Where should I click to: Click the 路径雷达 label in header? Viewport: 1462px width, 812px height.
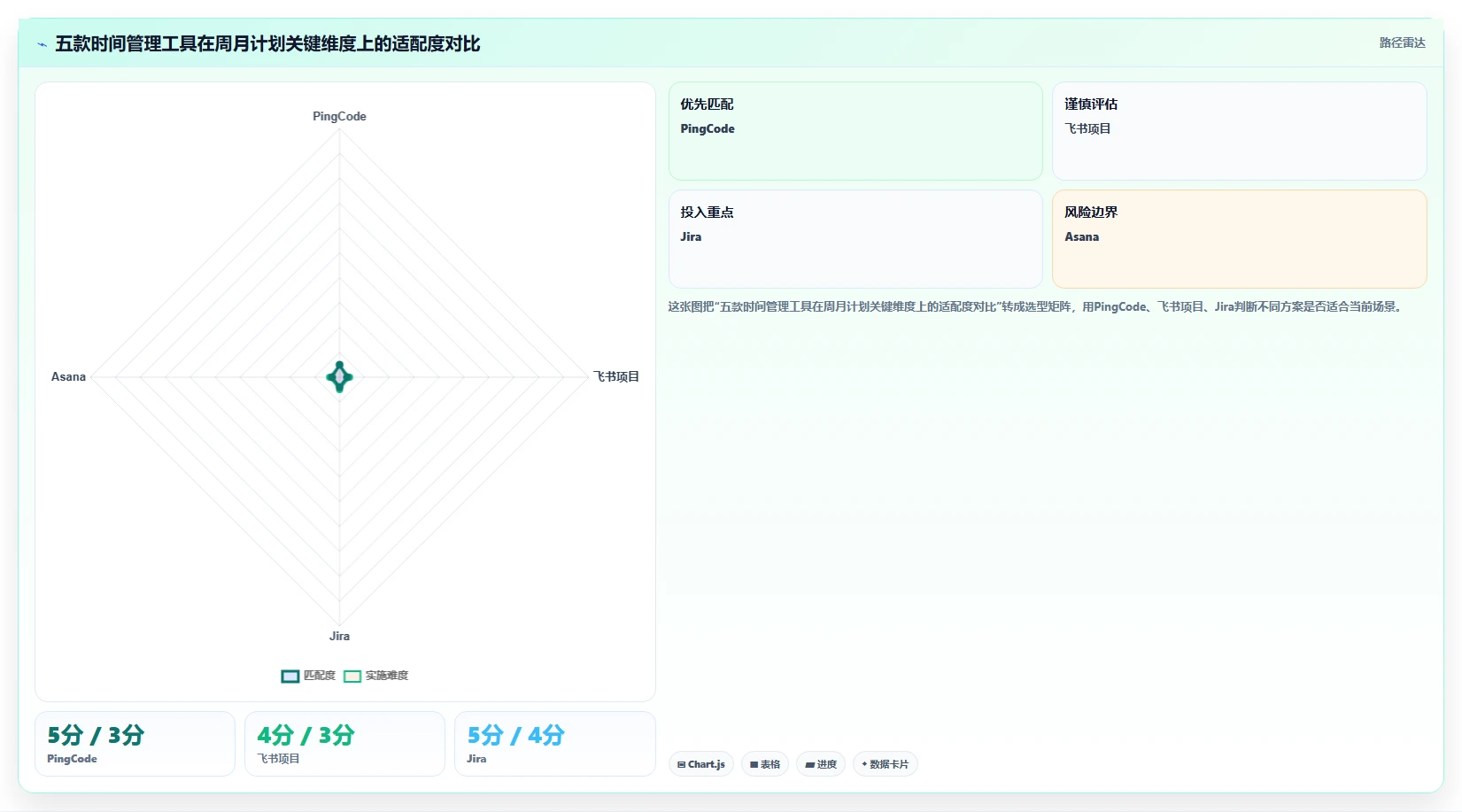tap(1402, 43)
